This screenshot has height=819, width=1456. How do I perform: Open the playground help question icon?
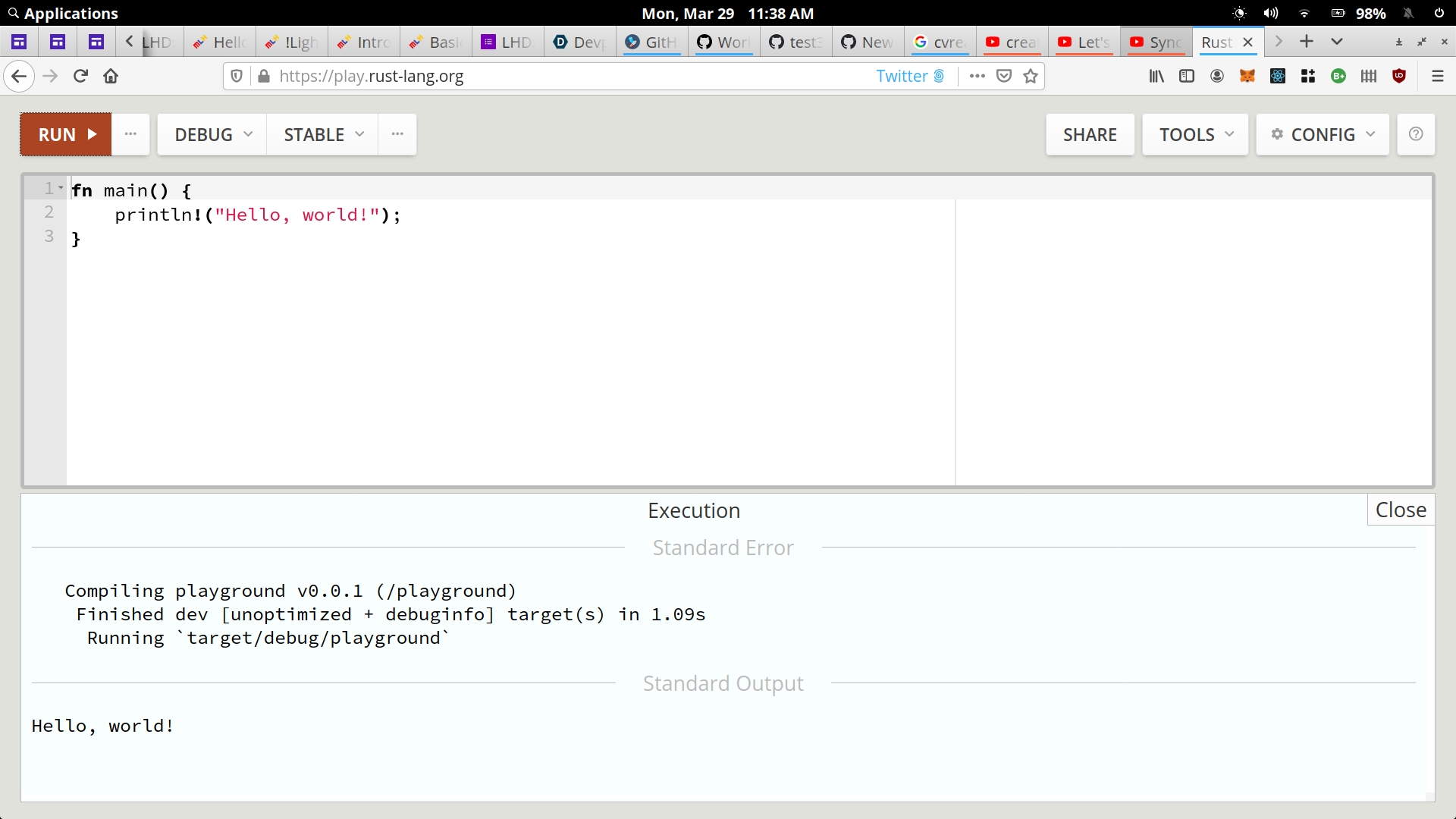point(1415,134)
